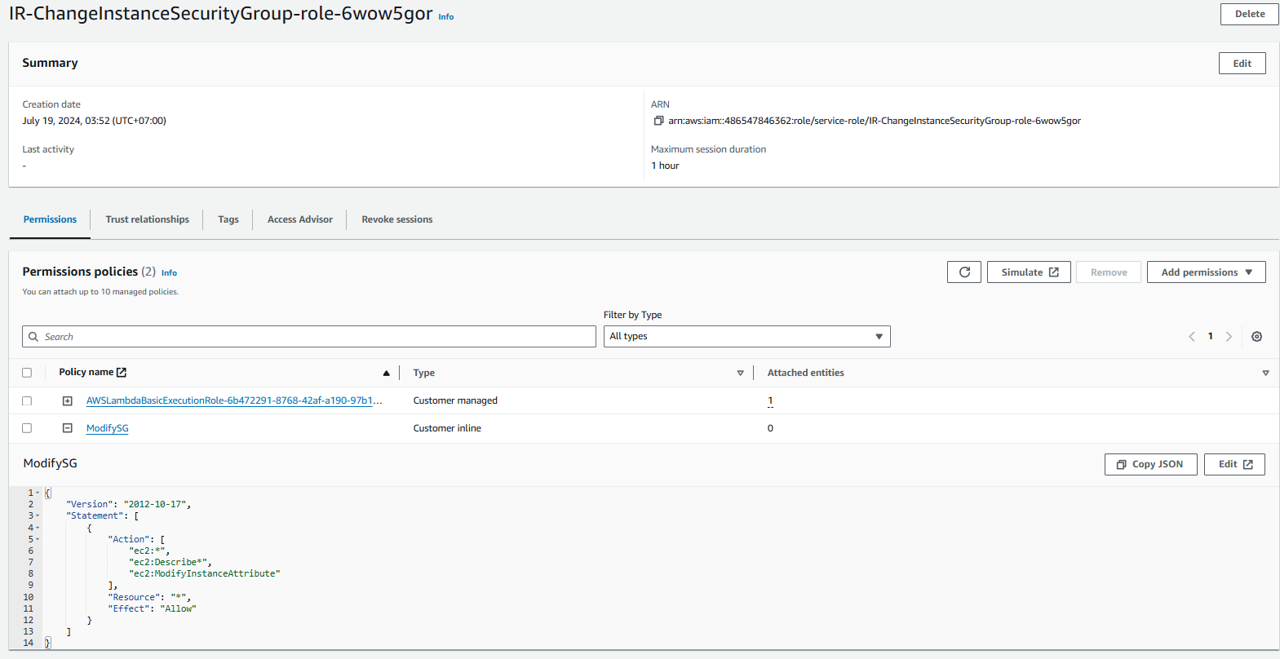1280x659 pixels.
Task: Collapse the ModifySG policy row
Action: click(x=67, y=428)
